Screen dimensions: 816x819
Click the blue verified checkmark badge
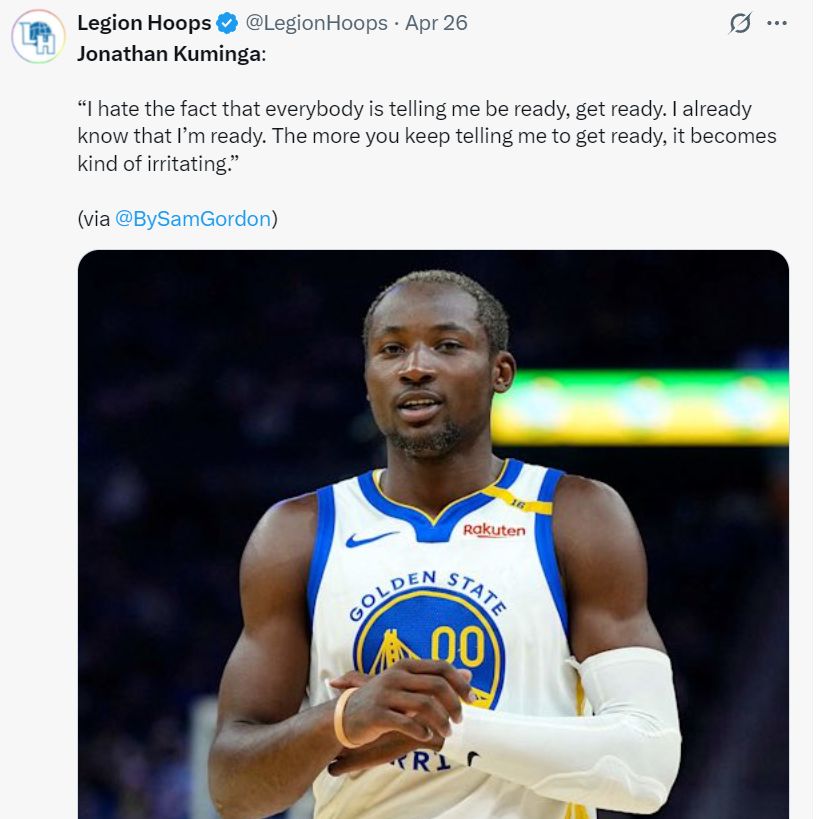coord(228,23)
